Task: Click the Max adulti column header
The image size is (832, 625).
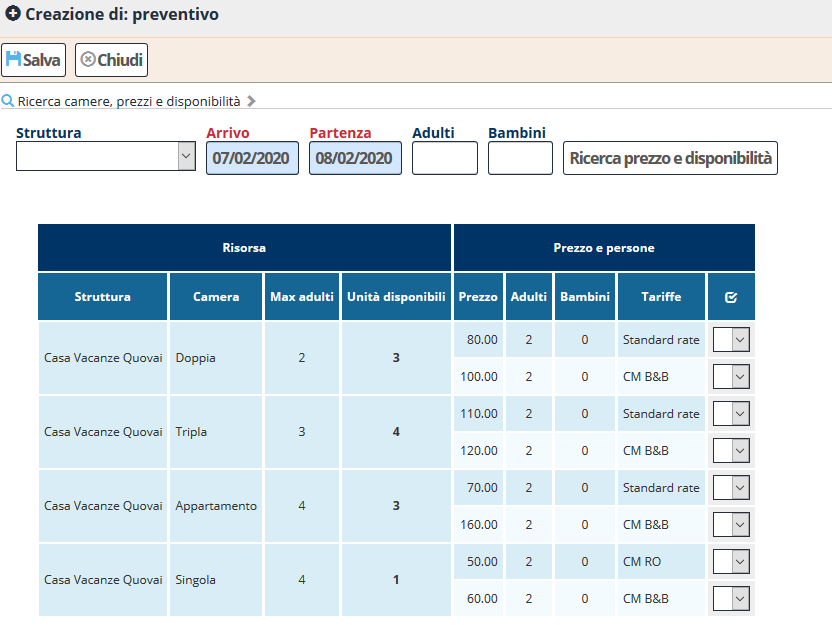Action: point(302,297)
